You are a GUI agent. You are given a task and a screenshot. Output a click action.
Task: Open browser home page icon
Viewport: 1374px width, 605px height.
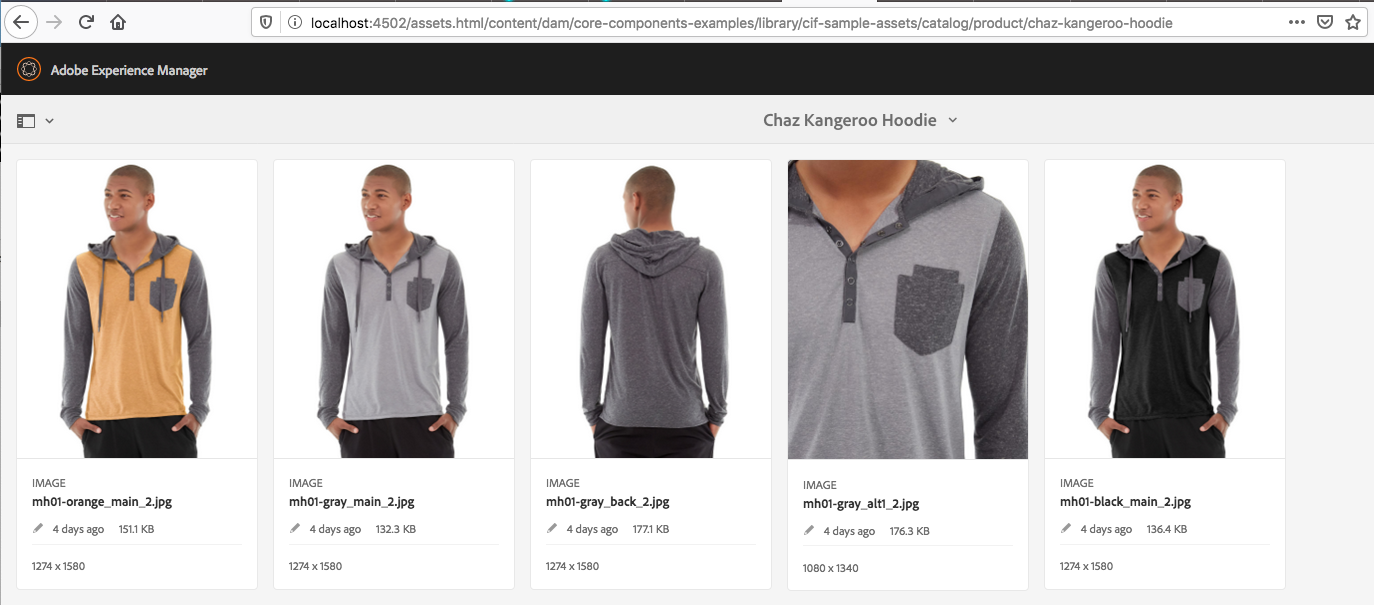pos(118,22)
